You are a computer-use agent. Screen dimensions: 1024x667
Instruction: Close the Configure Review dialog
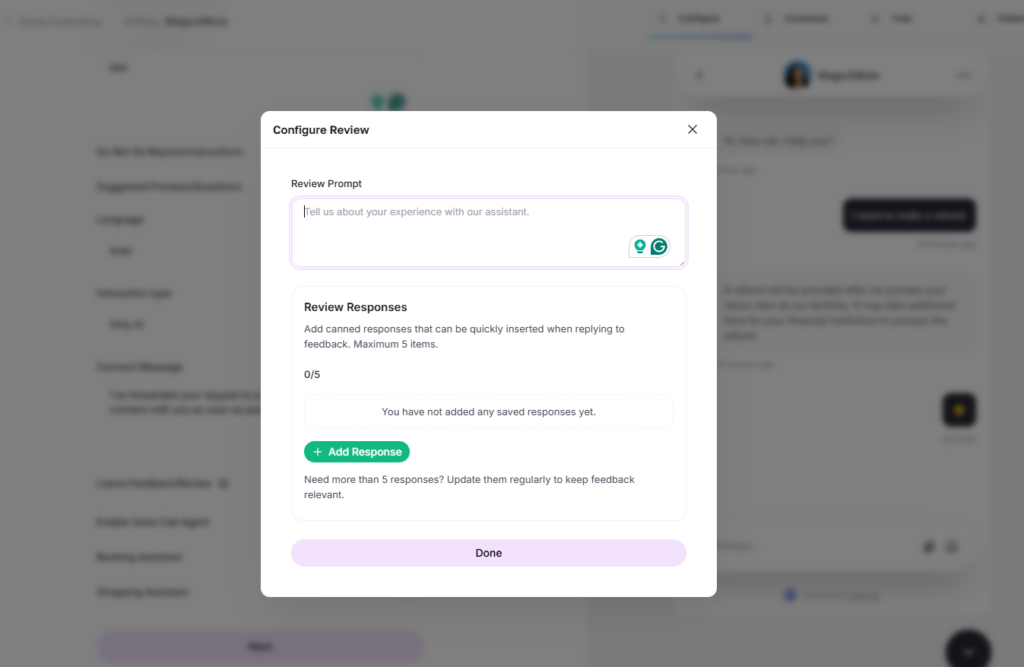click(692, 129)
